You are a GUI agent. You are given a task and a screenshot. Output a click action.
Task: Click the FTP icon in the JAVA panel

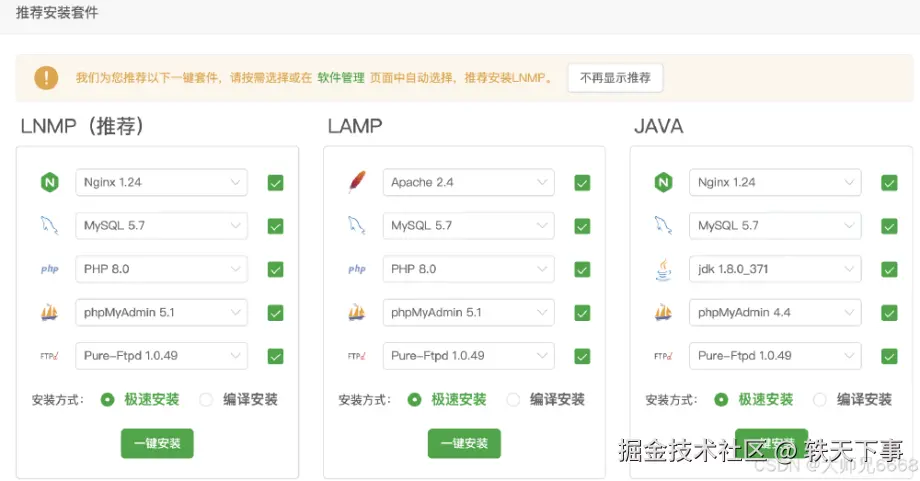click(663, 356)
